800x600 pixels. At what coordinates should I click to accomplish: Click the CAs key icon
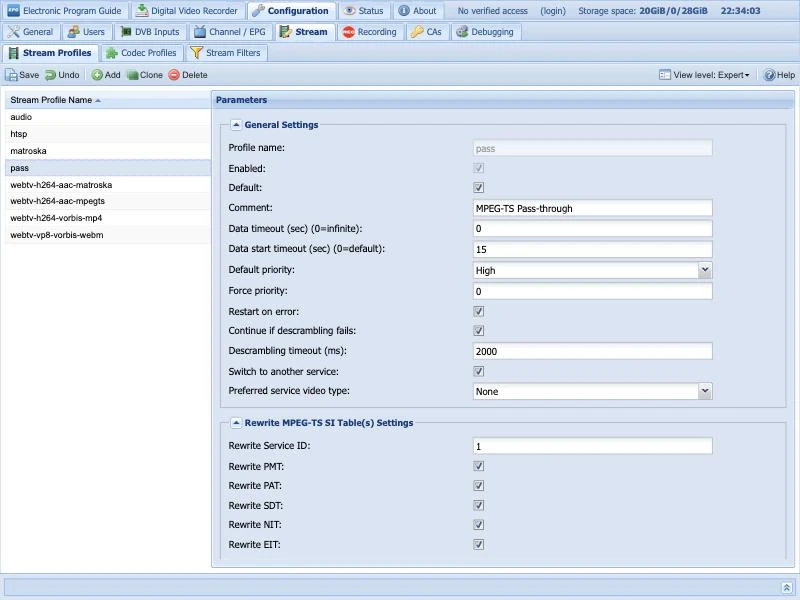(417, 32)
